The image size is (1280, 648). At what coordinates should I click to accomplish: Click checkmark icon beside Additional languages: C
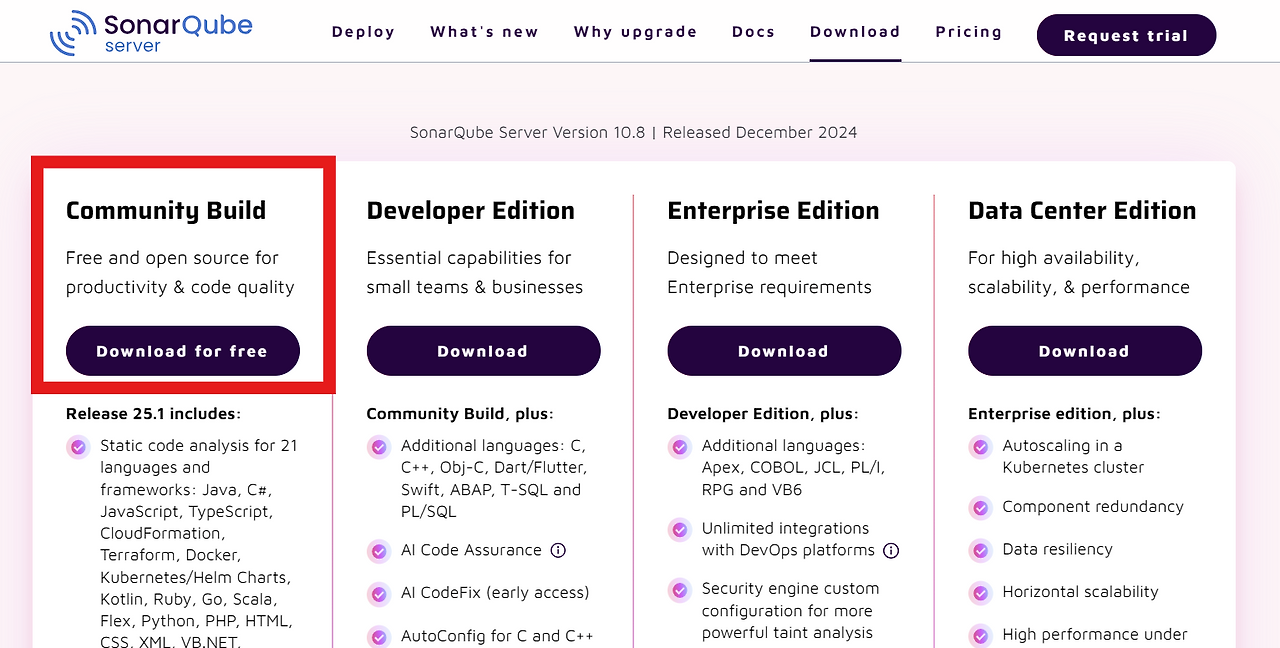pyautogui.click(x=379, y=447)
